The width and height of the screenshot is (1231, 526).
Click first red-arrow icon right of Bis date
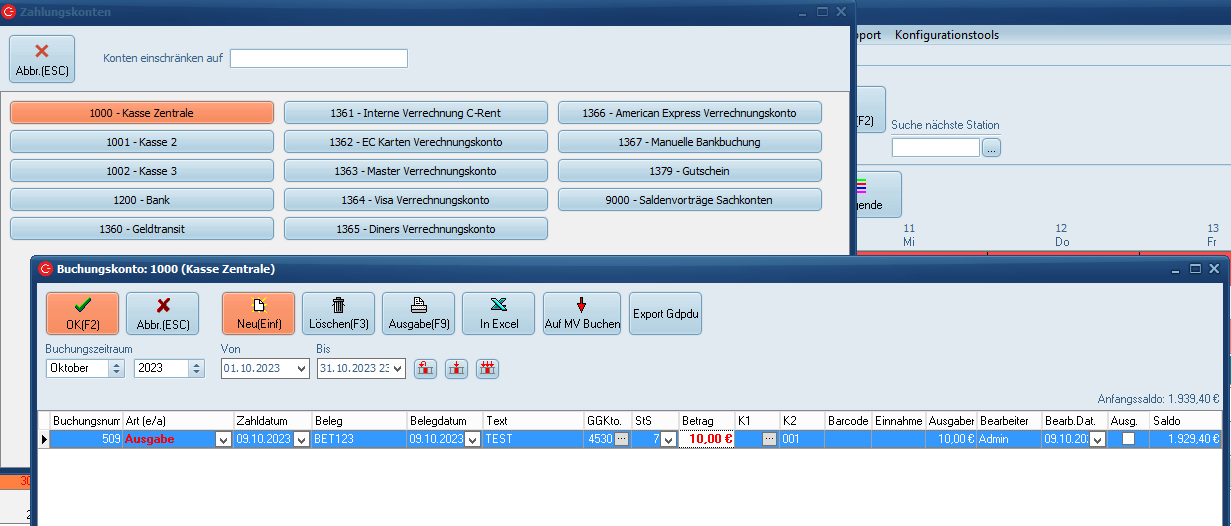(425, 368)
